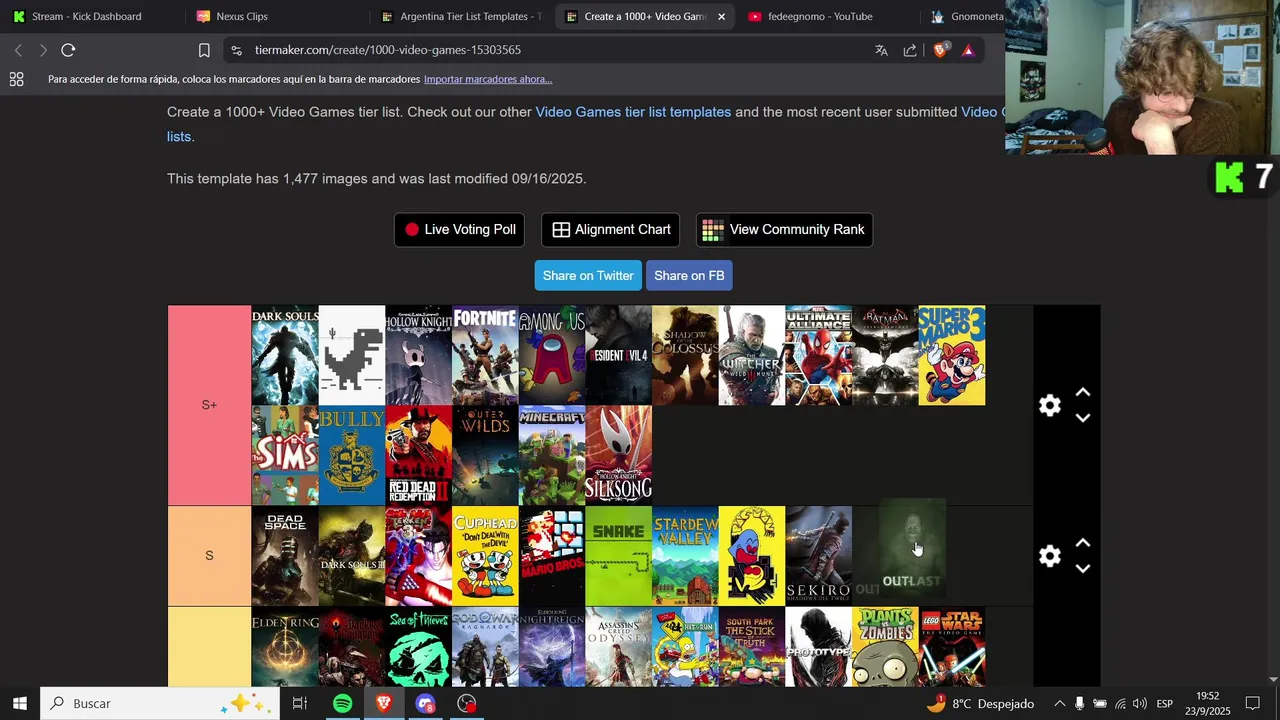
Task: Select the Dark Souls game thumbnail
Action: coord(285,356)
